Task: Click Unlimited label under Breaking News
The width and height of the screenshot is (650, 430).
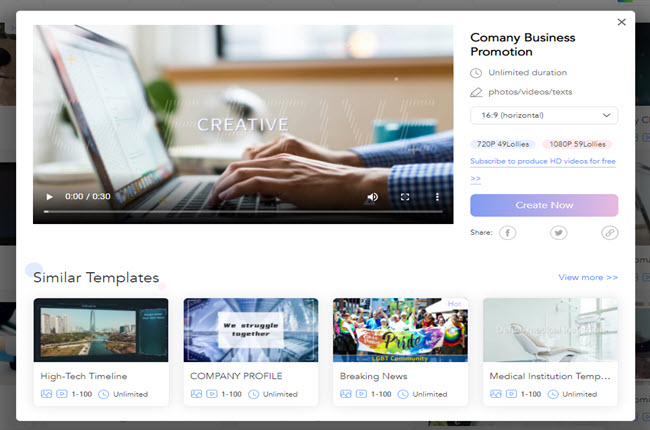Action: [x=429, y=394]
